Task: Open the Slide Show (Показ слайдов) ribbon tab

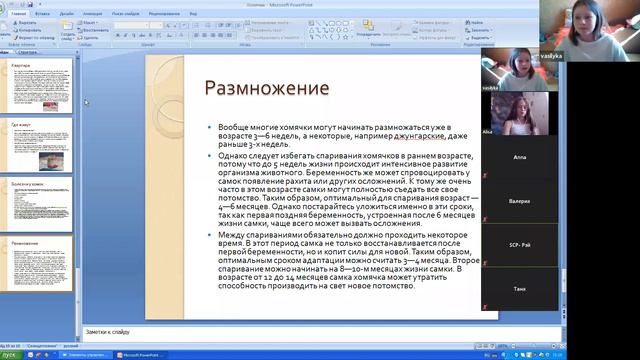Action: 126,13
